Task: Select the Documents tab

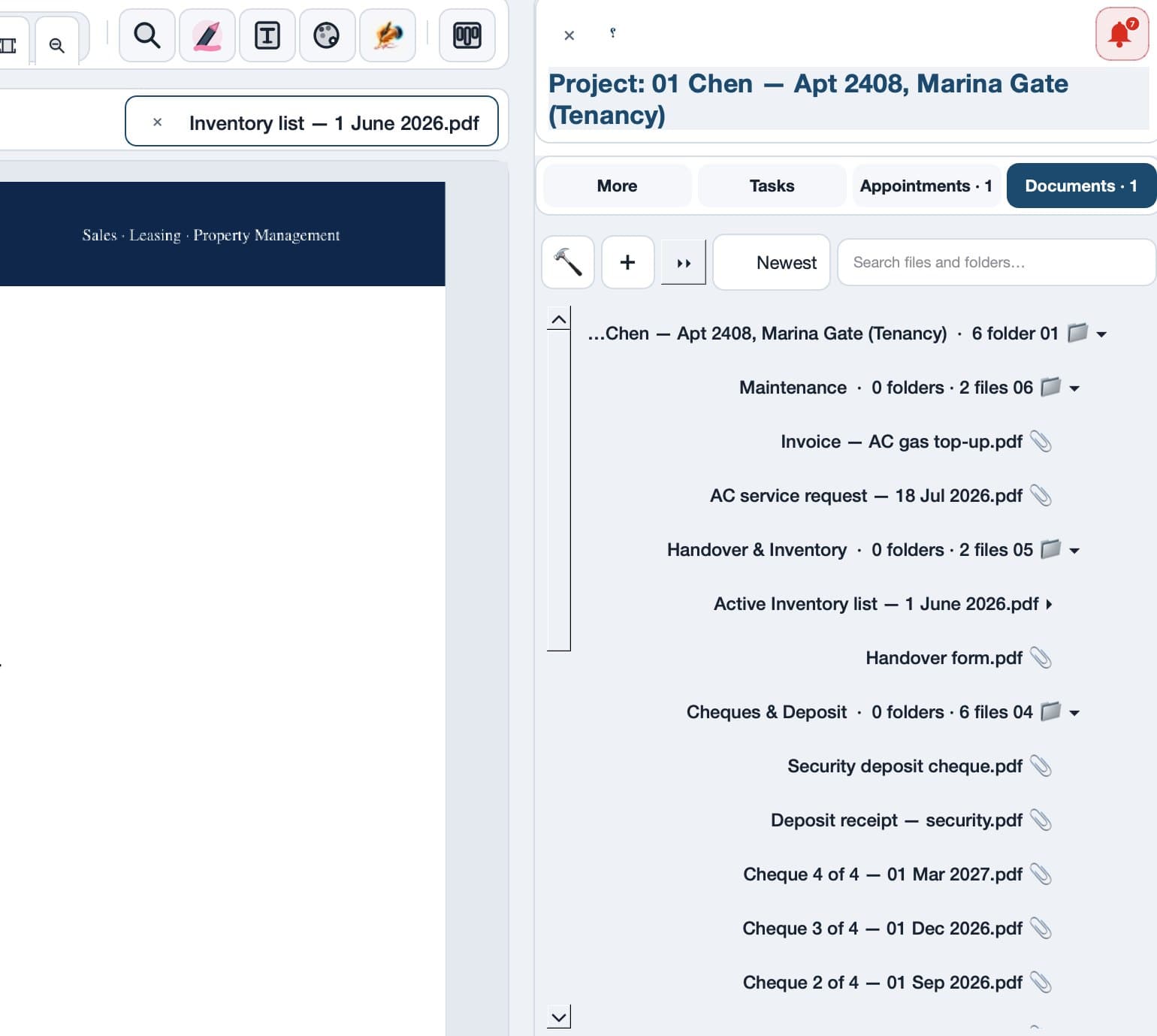Action: [x=1080, y=186]
